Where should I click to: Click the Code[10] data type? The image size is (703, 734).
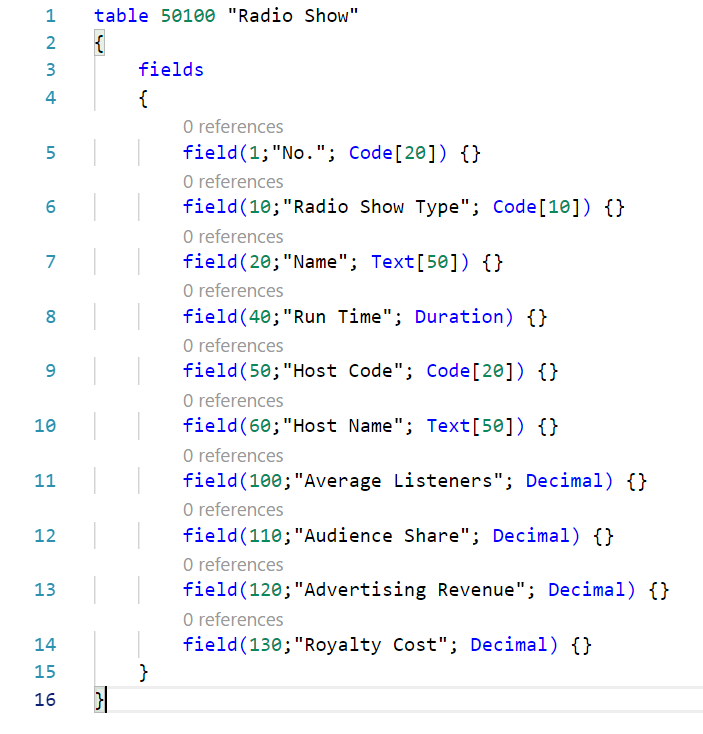(536, 207)
